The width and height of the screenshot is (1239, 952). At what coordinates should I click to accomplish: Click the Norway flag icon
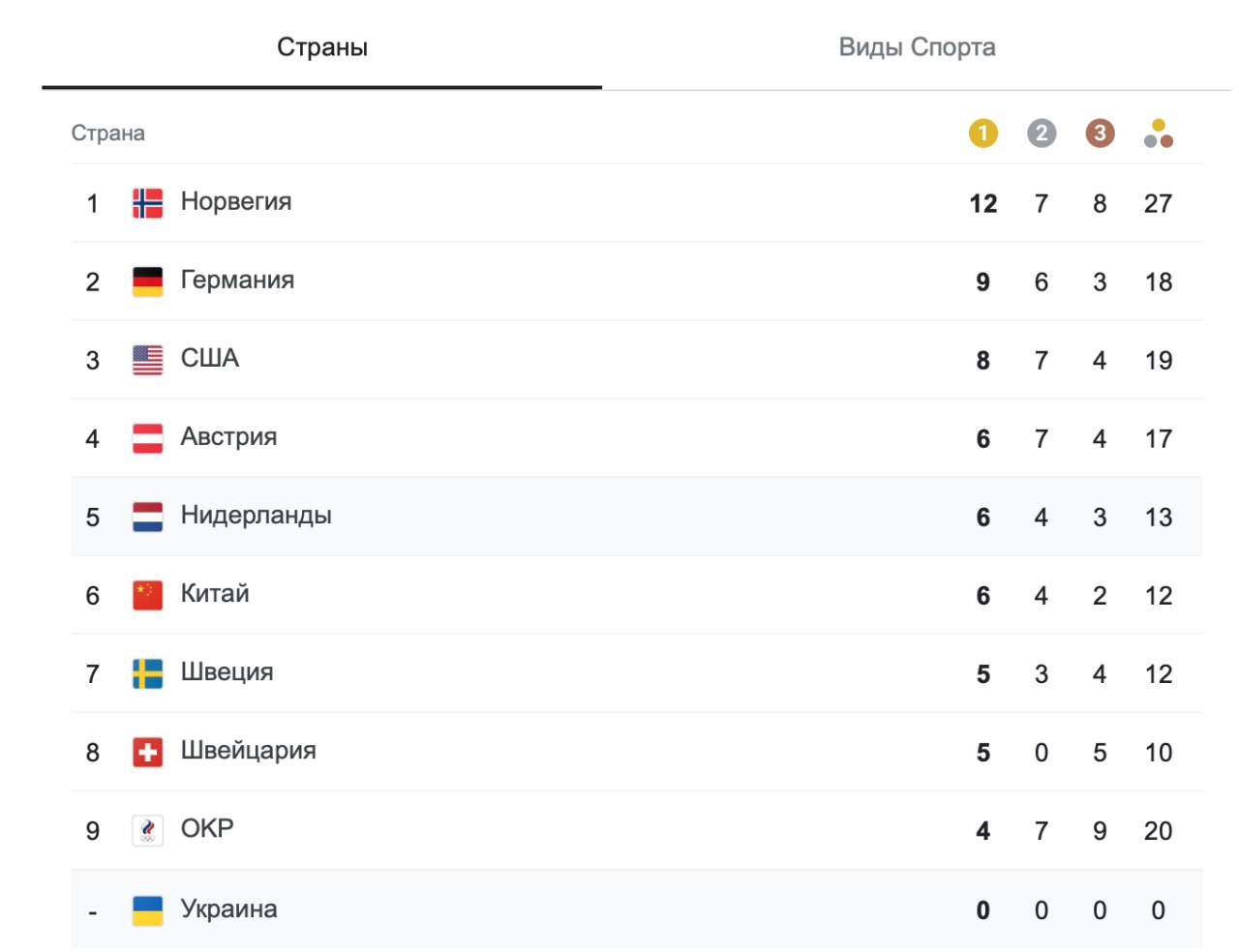[147, 203]
